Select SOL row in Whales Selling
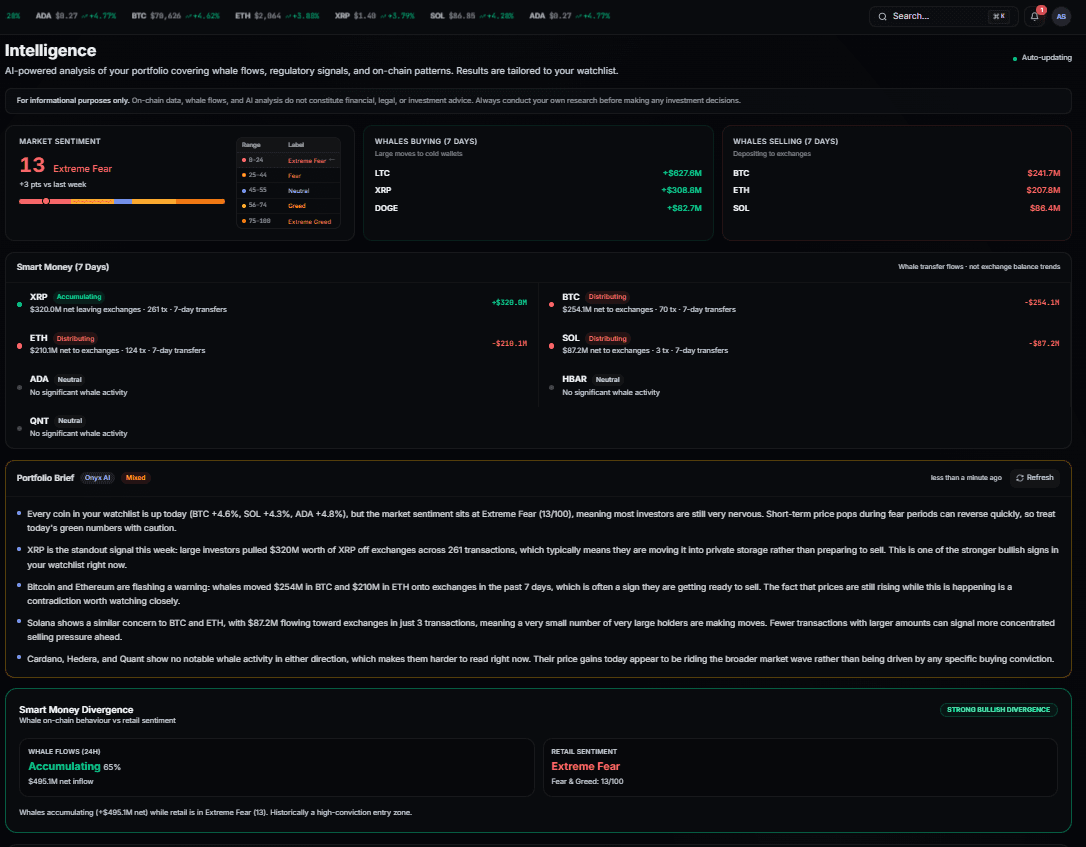1086x847 pixels. pos(896,208)
